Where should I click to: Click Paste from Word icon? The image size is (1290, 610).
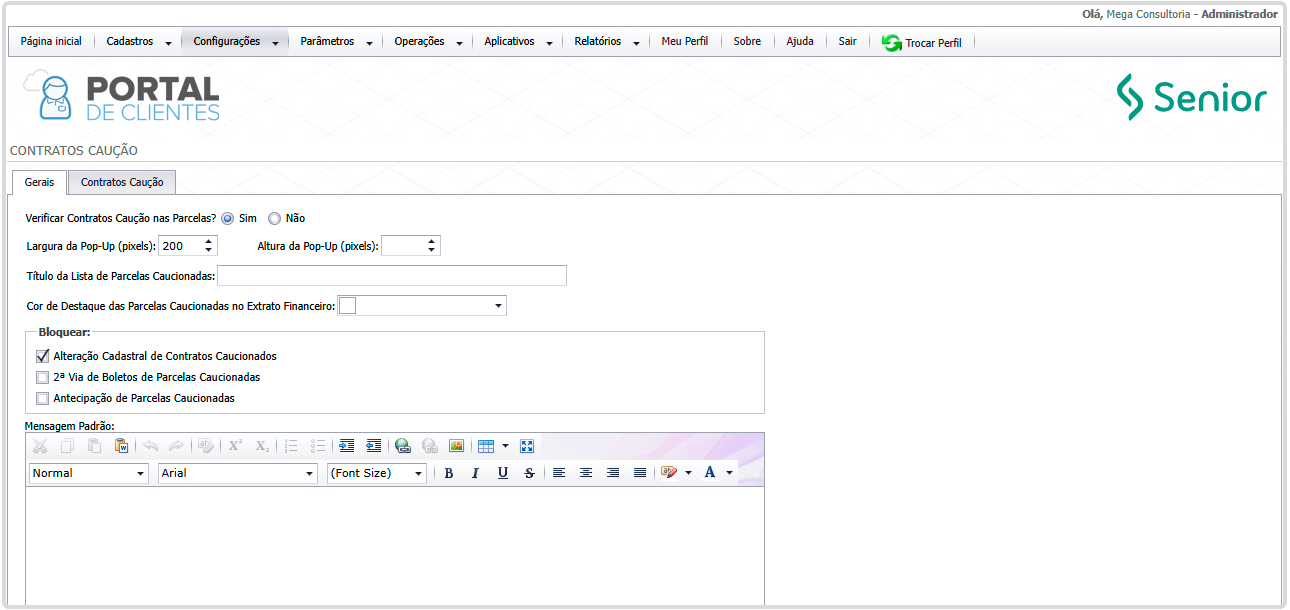point(121,446)
